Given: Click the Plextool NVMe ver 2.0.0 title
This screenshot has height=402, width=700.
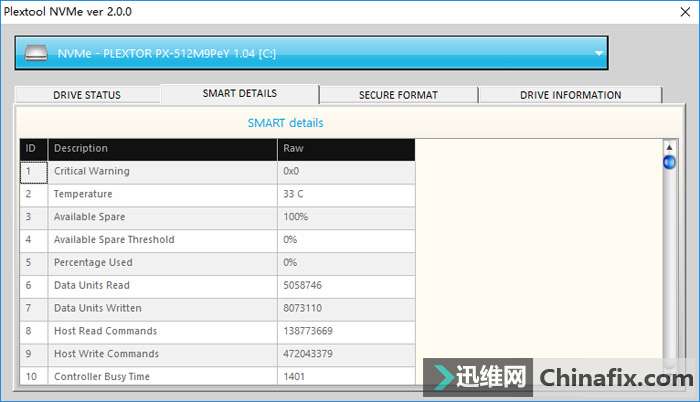Looking at the screenshot, I should pyautogui.click(x=68, y=12).
